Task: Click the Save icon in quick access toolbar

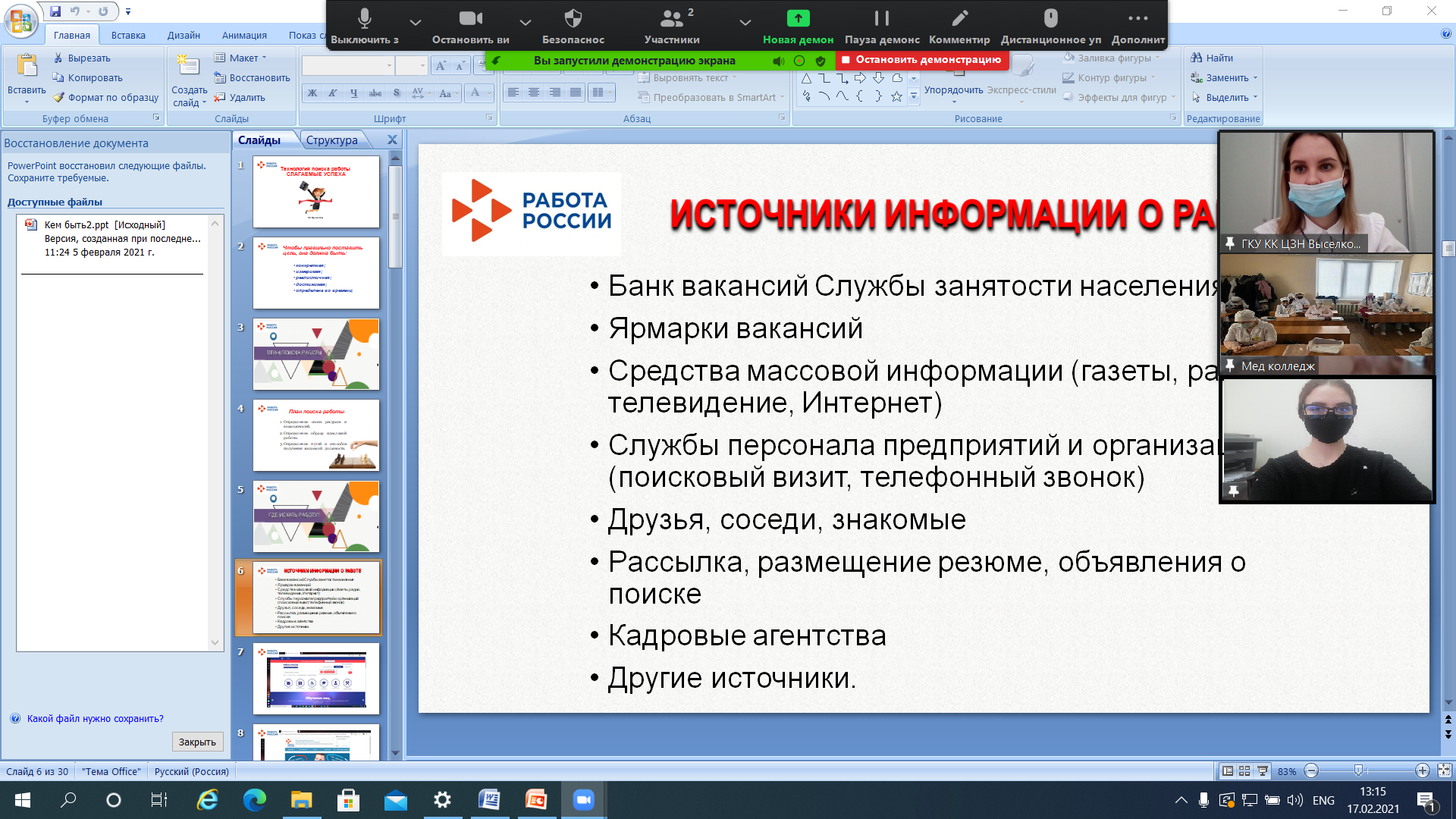Action: pyautogui.click(x=55, y=11)
